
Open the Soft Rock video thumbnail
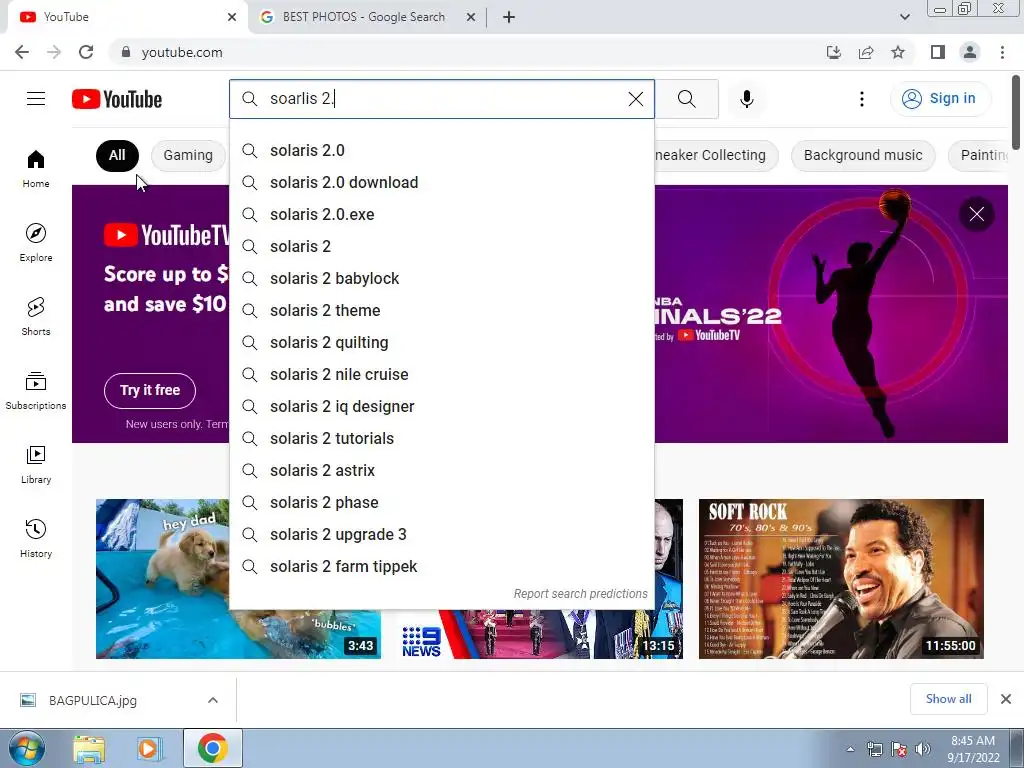[x=841, y=579]
